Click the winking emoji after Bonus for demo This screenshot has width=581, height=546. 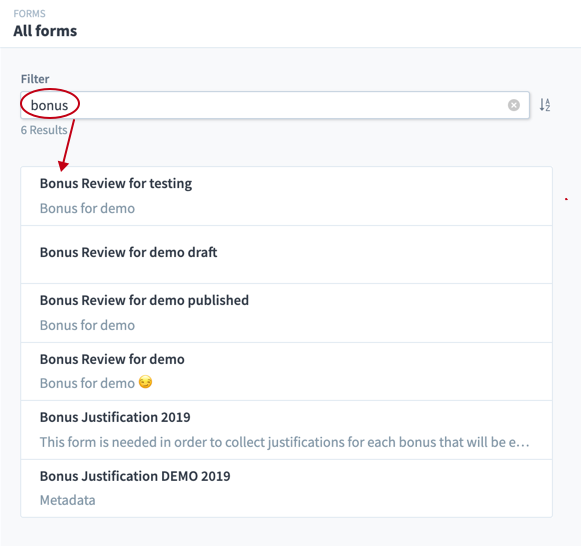[x=145, y=382]
